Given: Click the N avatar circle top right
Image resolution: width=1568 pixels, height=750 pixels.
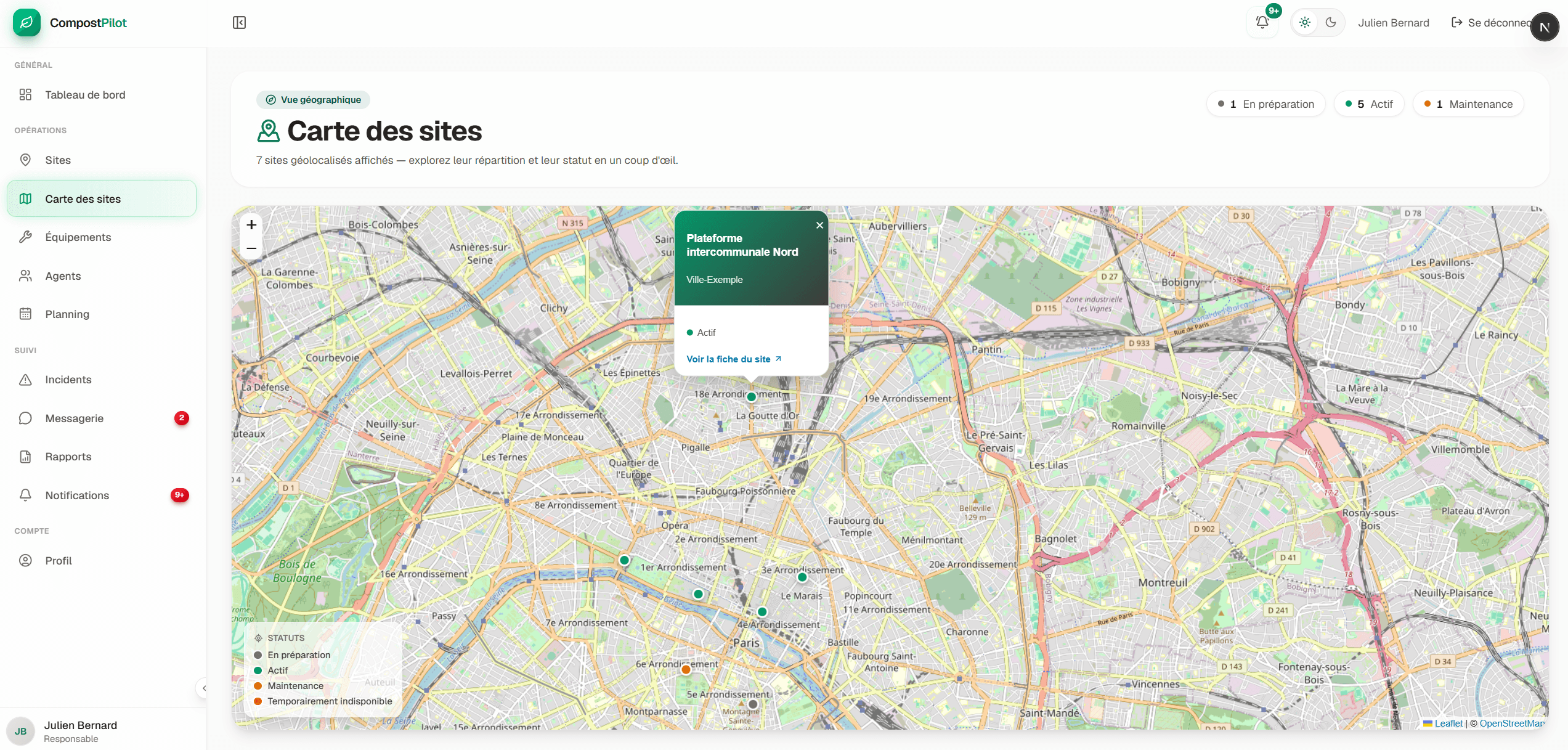Looking at the screenshot, I should (1545, 26).
